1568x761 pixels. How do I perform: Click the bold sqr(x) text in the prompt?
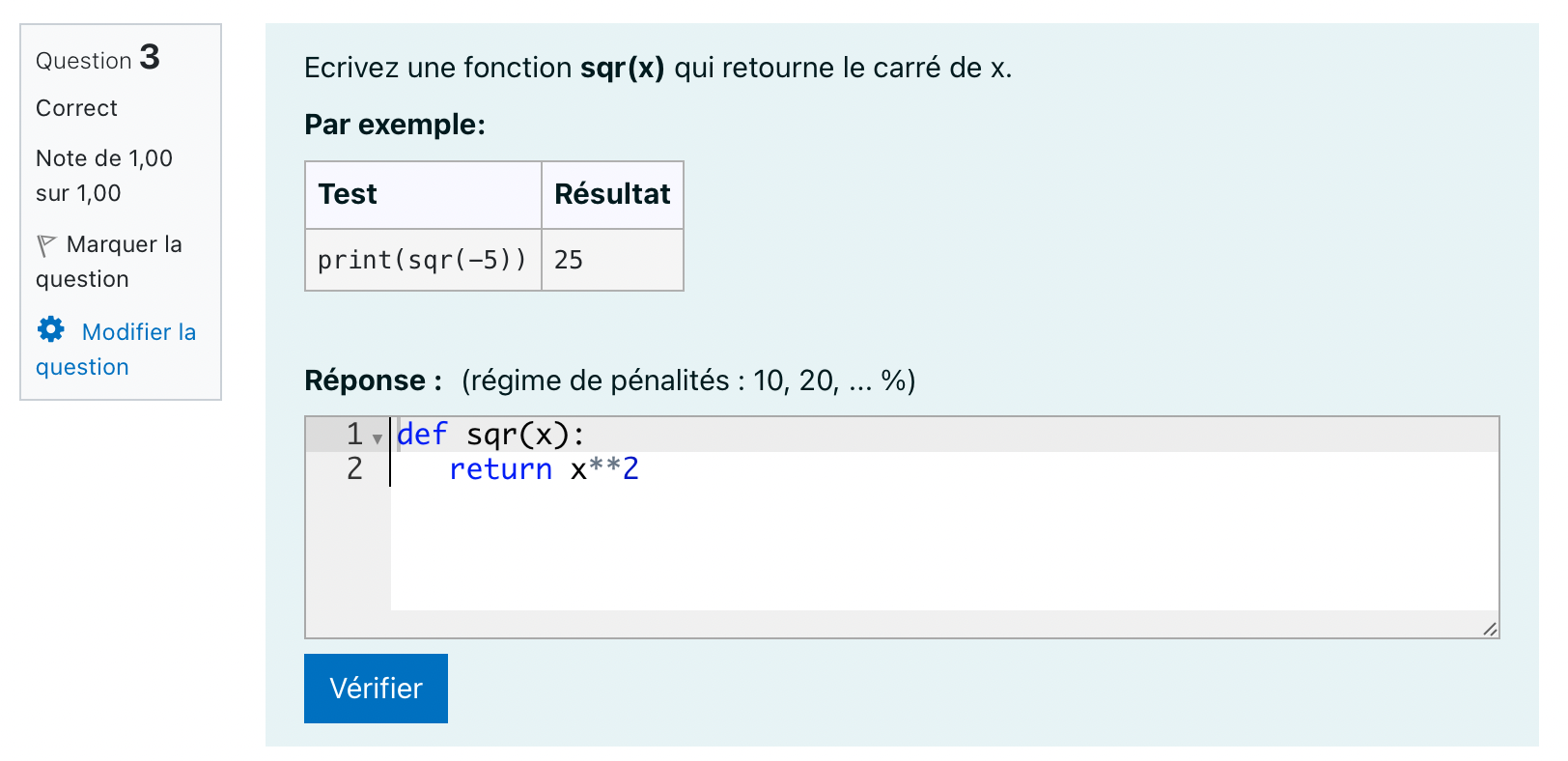click(622, 68)
